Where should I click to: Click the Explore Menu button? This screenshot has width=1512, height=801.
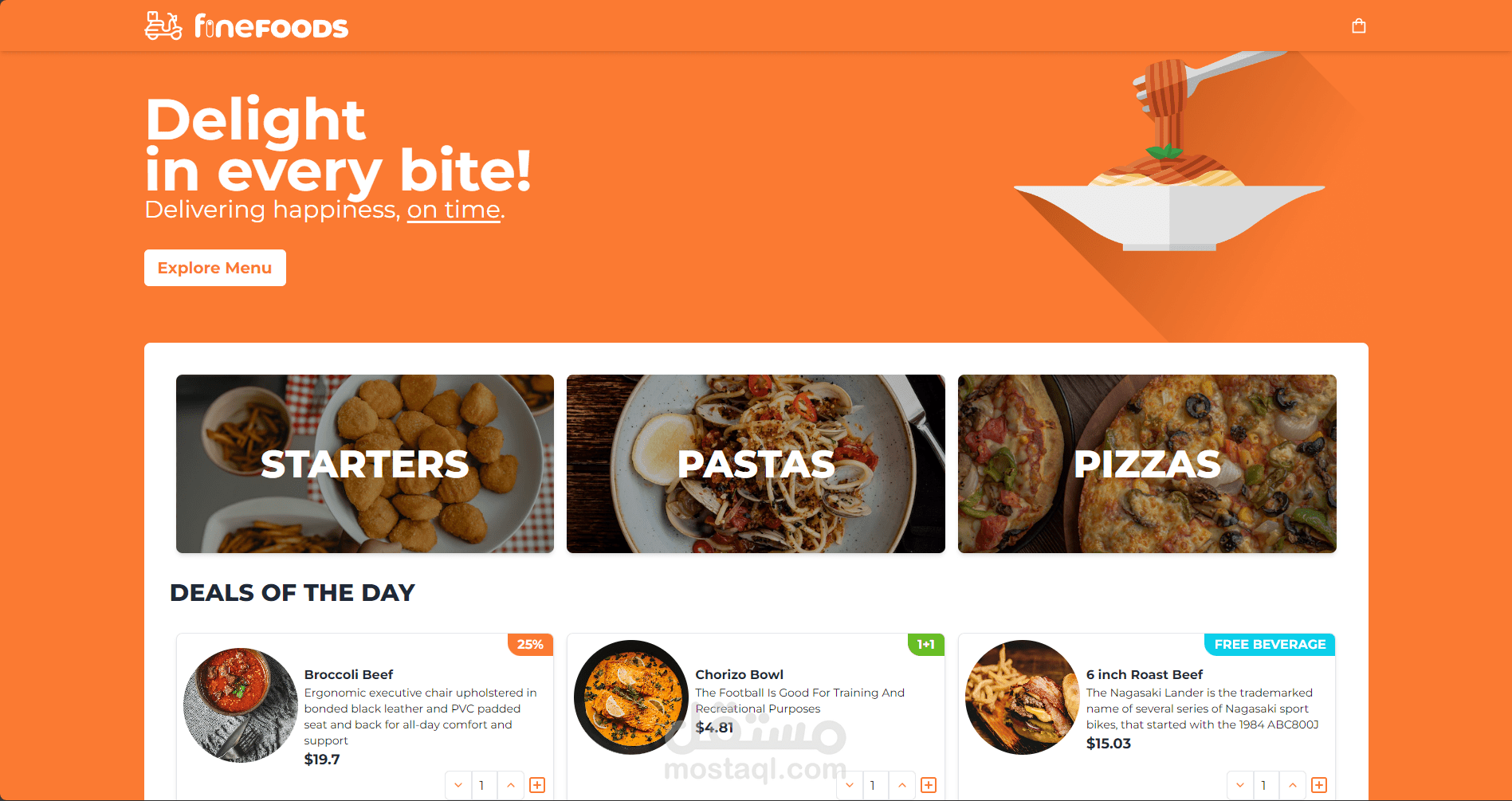click(215, 268)
